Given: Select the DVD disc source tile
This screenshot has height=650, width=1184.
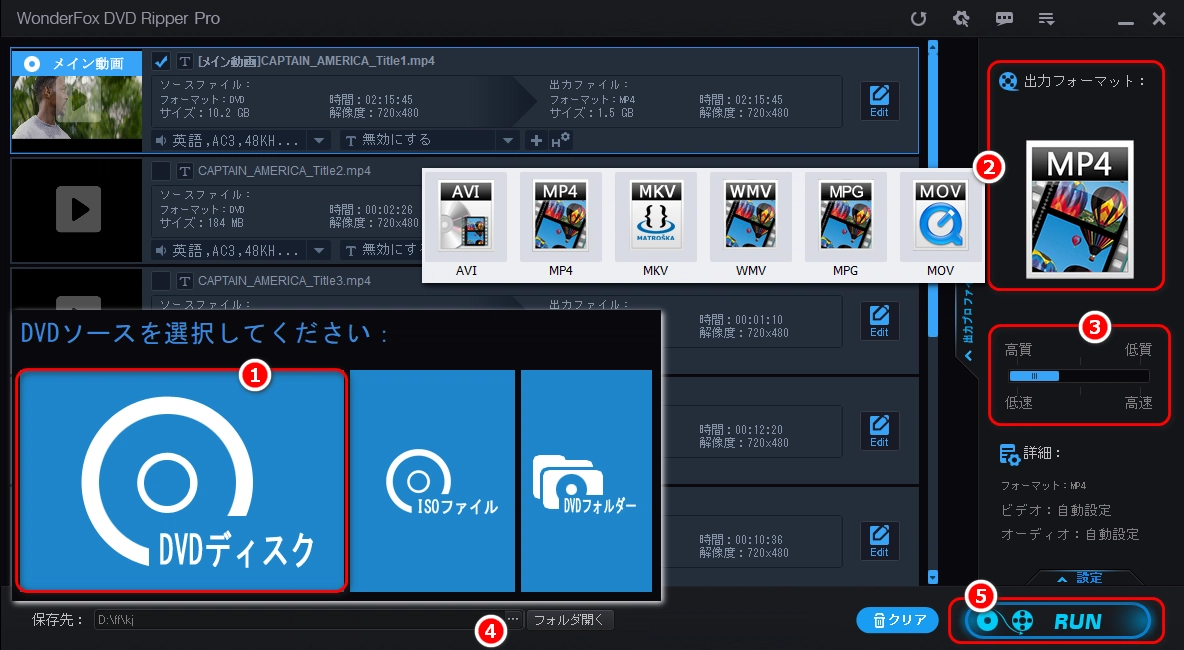Looking at the screenshot, I should click(182, 480).
